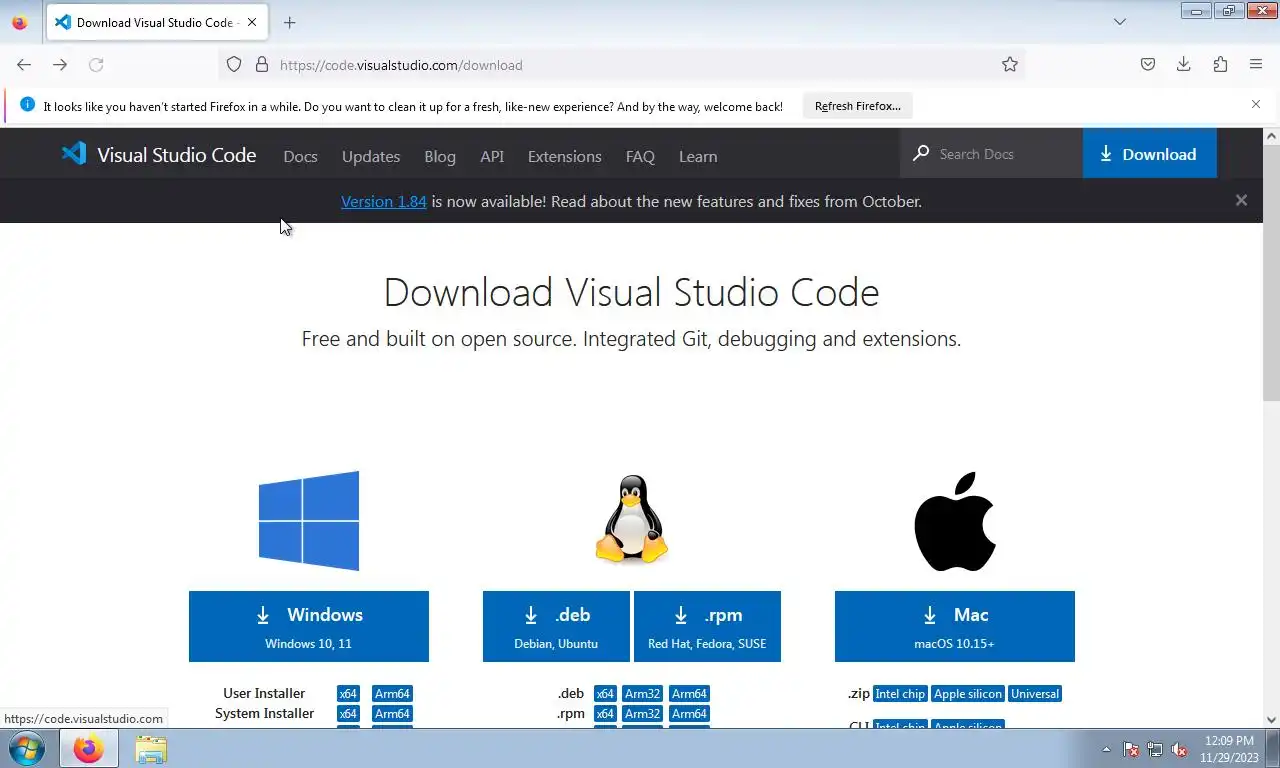Download the .zip Apple silicon build

(x=968, y=694)
